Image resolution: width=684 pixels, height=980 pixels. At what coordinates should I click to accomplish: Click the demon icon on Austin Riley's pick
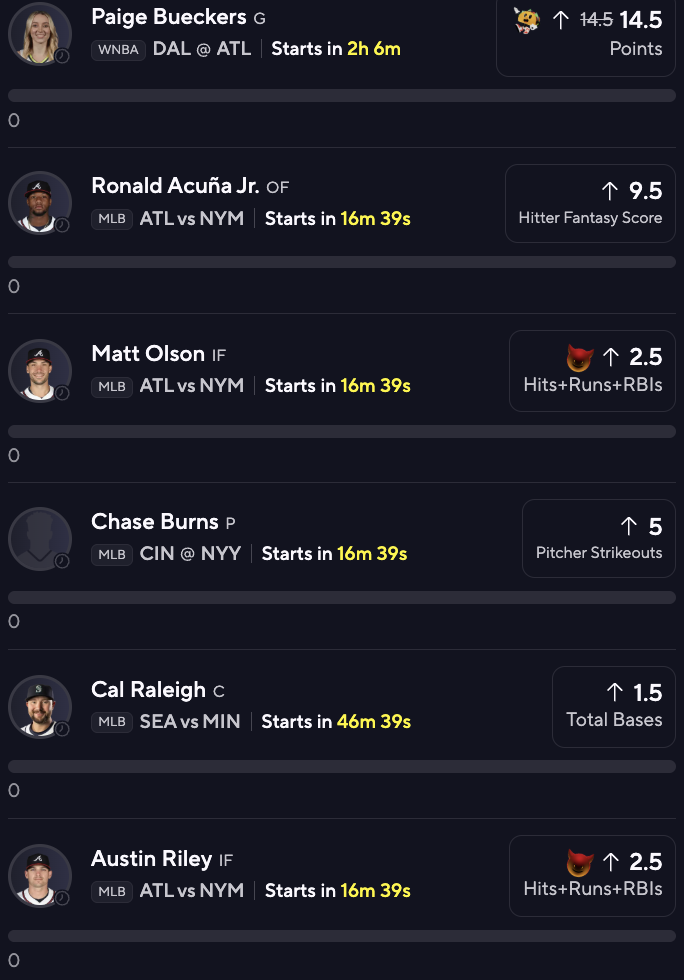(580, 863)
